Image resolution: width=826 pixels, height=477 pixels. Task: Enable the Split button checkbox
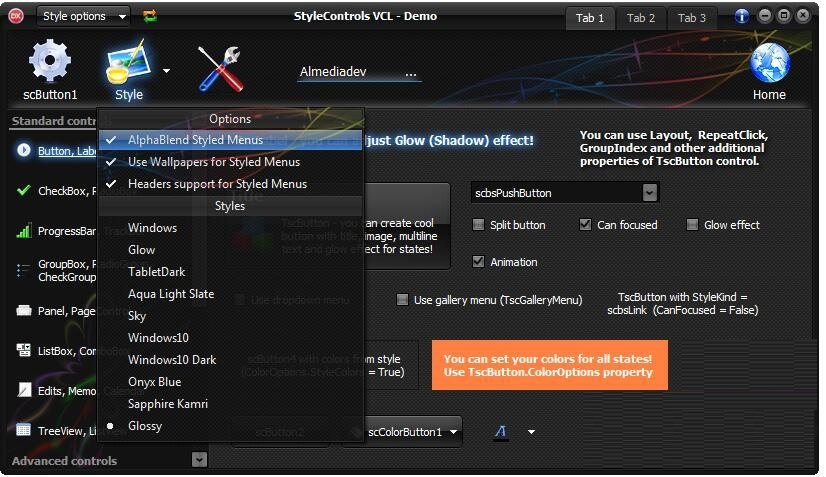point(478,225)
